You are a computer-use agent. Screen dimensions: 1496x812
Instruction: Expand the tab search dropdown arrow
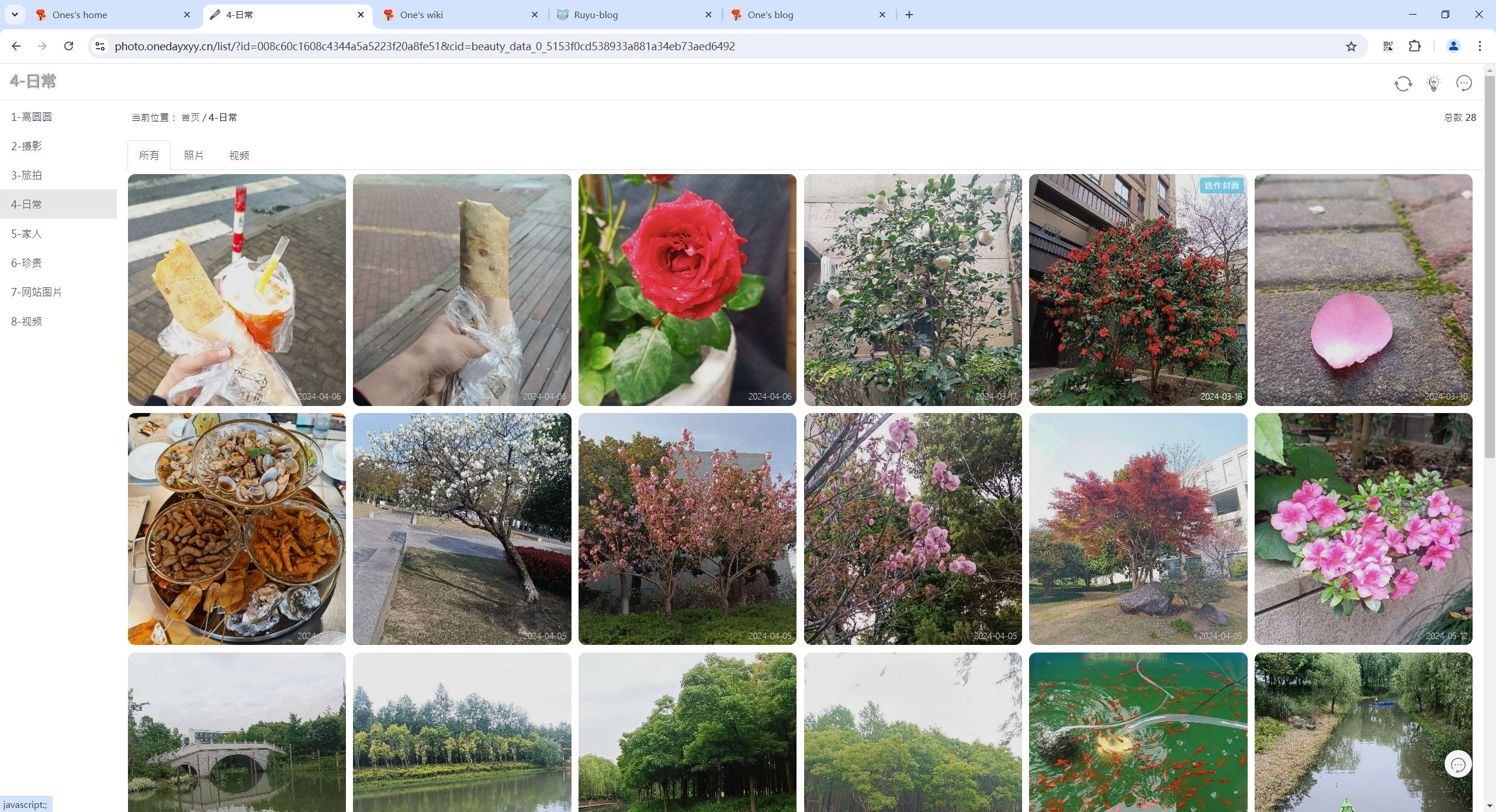(15, 15)
